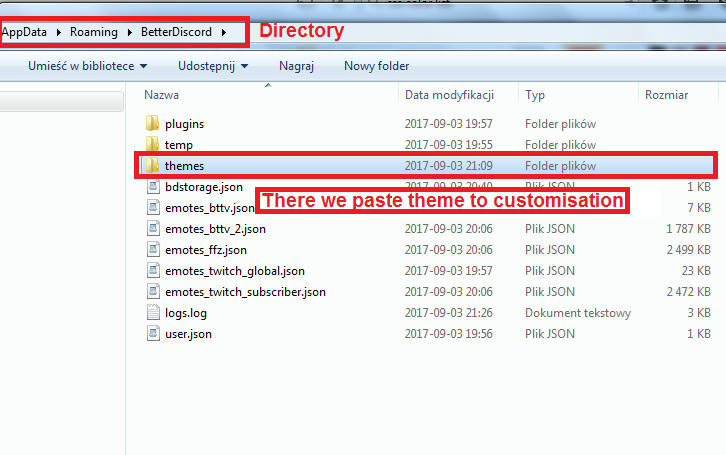This screenshot has width=726, height=455.
Task: Click the 2017-09-03 21:26 date of logs.log
Action: (449, 313)
